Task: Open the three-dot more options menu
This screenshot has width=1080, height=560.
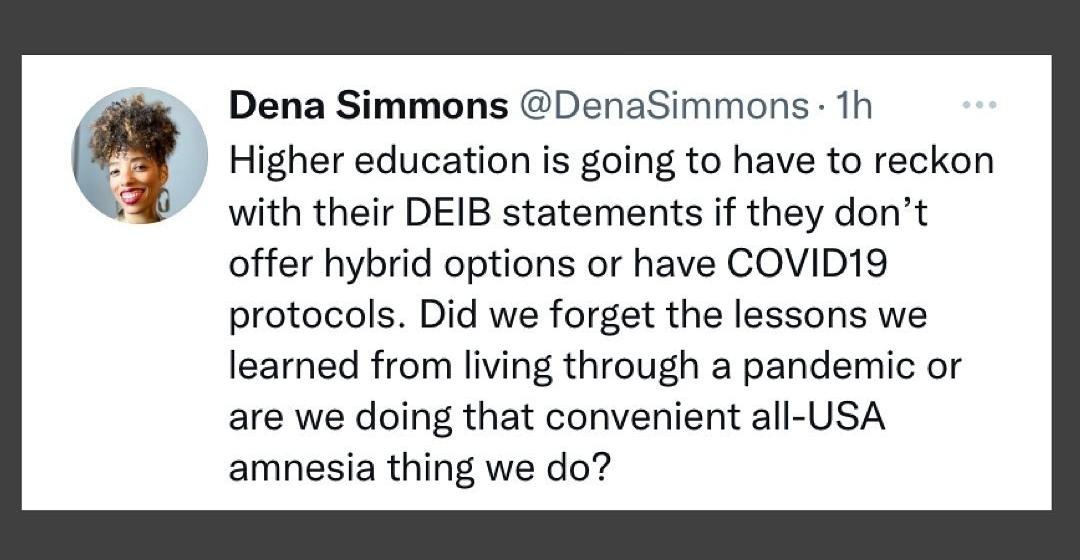Action: 979,105
